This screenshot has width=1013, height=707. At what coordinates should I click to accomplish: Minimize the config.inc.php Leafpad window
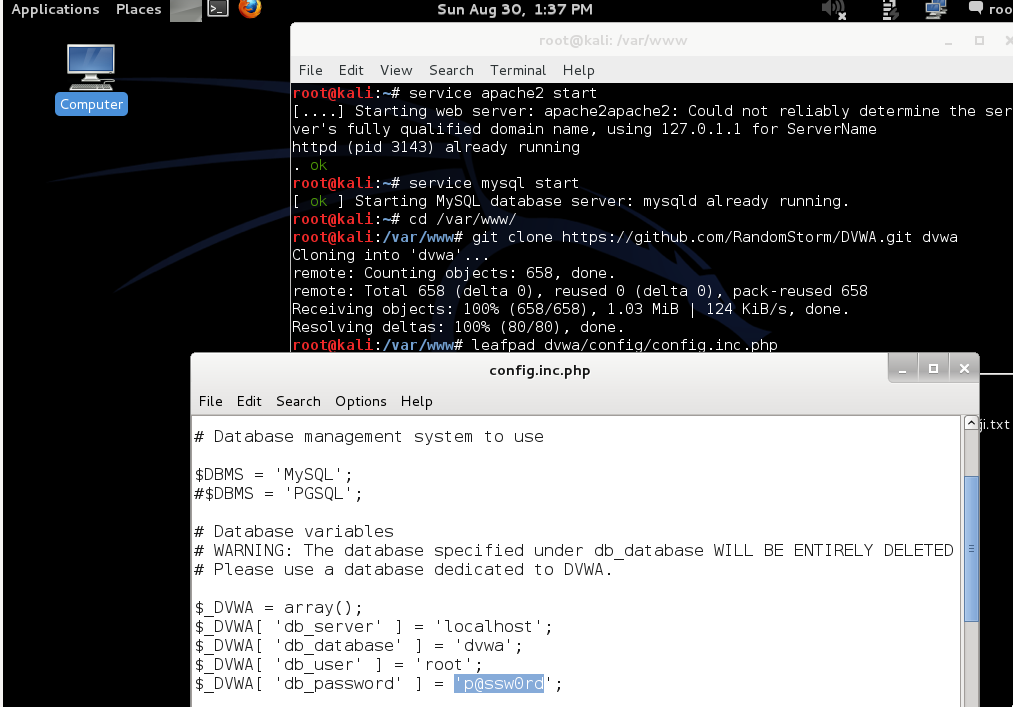point(903,368)
